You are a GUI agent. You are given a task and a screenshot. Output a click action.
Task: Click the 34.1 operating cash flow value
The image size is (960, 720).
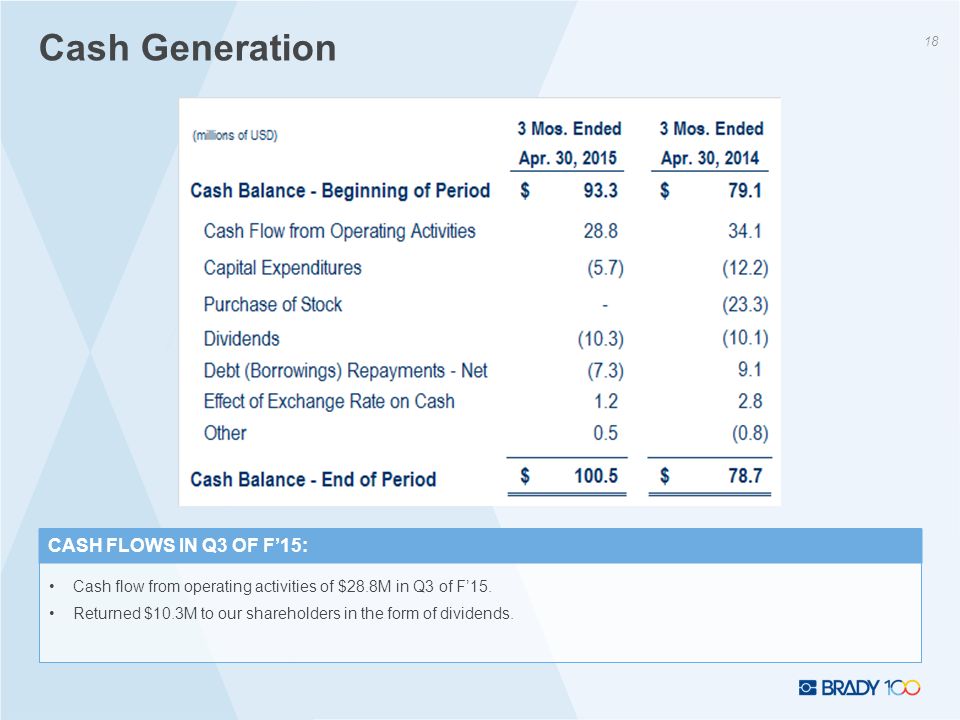point(744,231)
